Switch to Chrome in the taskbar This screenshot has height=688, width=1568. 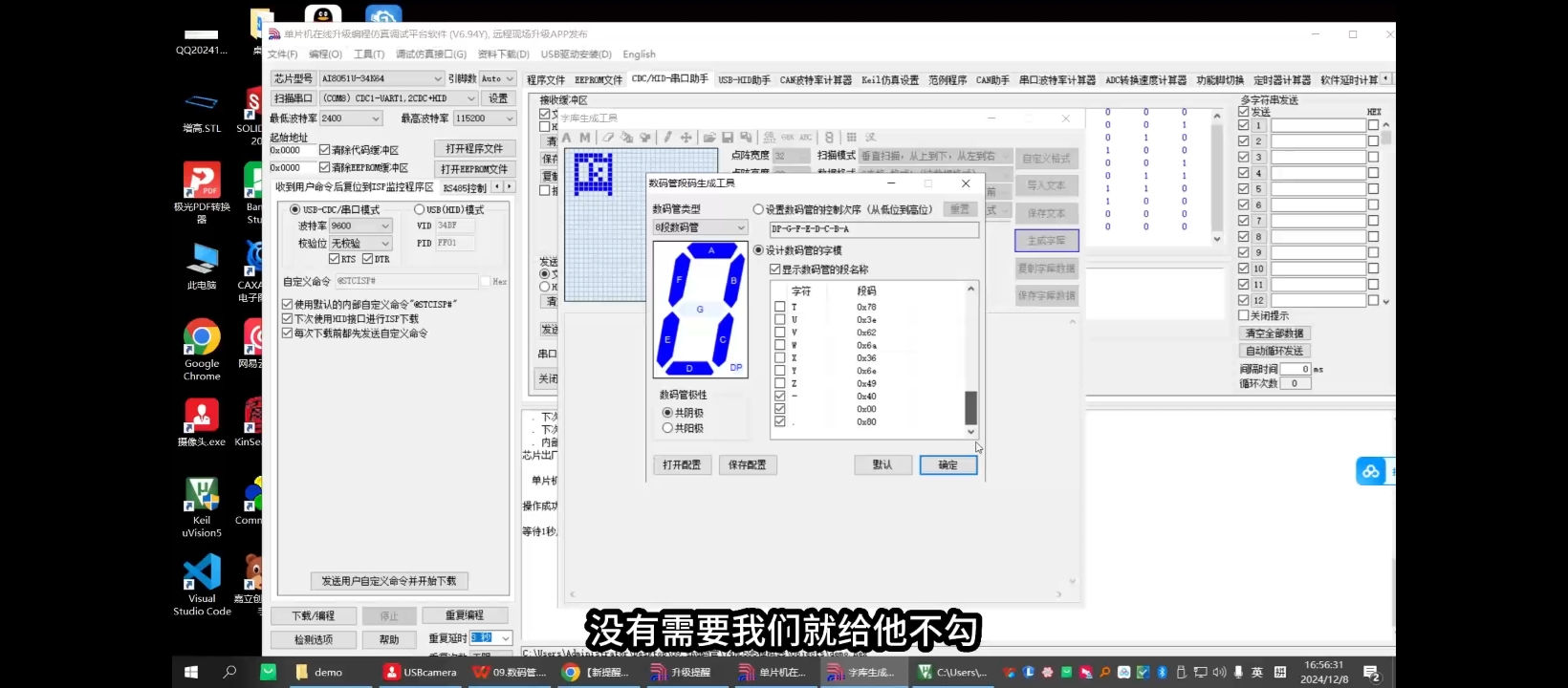(x=595, y=672)
